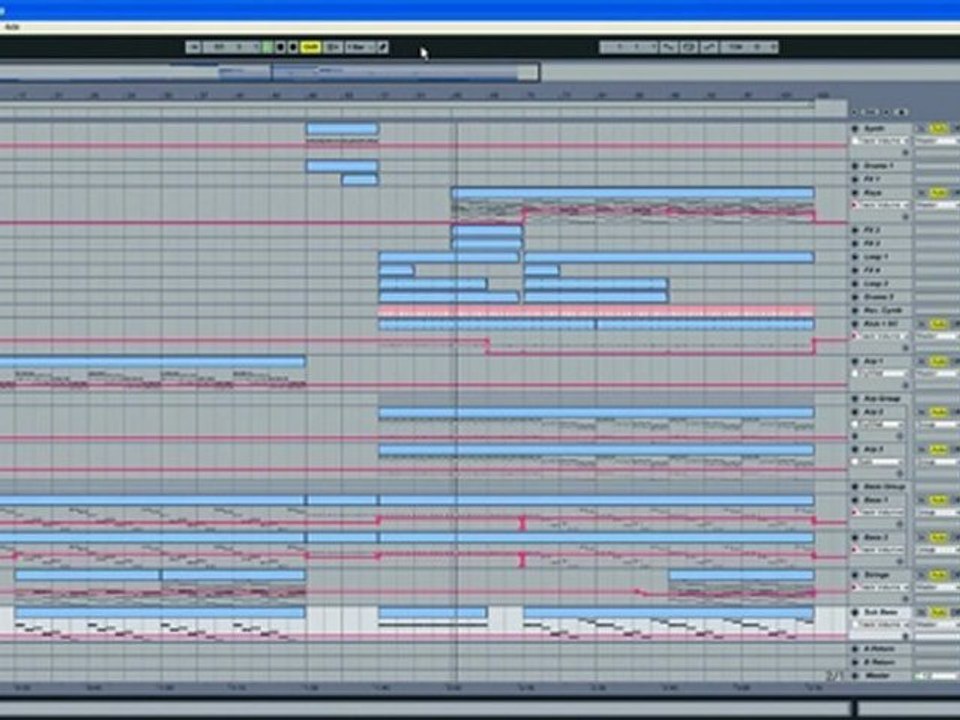
Task: Unfold the FX 1 track
Action: point(855,179)
